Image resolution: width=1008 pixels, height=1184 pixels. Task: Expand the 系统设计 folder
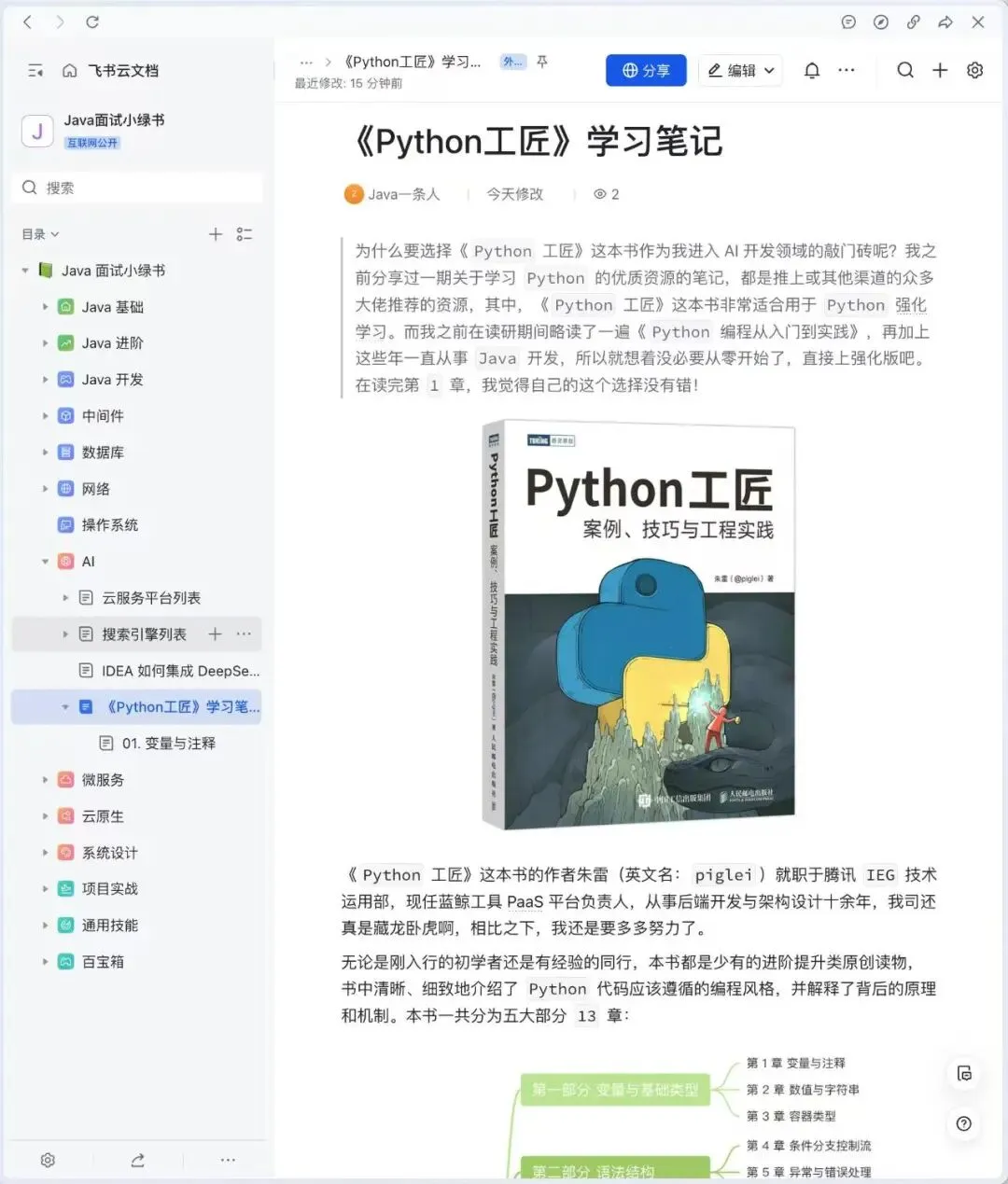point(45,853)
